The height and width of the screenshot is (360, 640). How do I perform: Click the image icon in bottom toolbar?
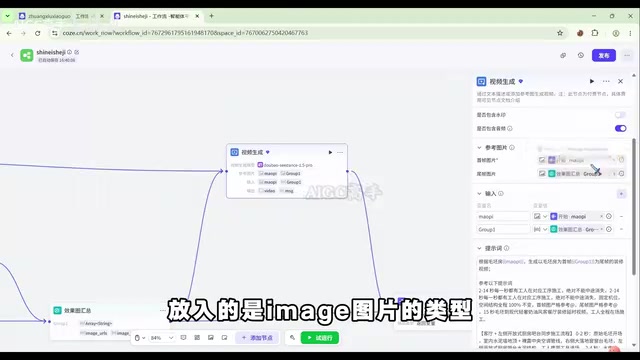click(x=211, y=338)
